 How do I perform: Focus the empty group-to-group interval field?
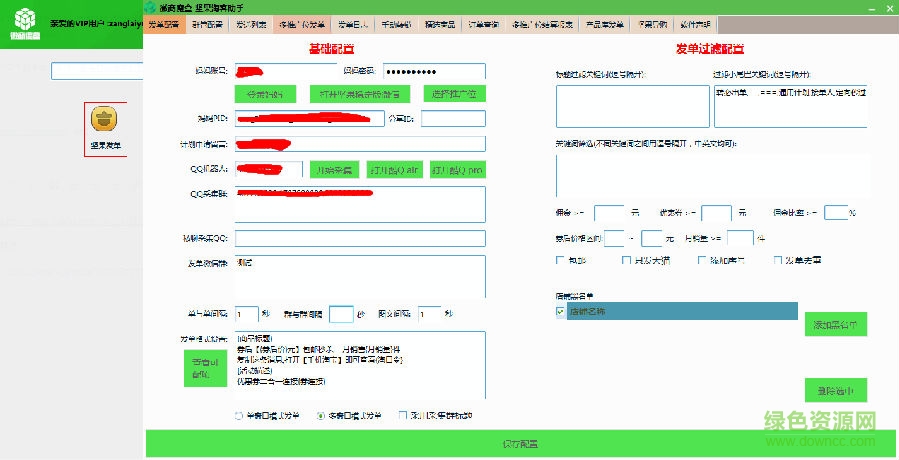pos(341,314)
